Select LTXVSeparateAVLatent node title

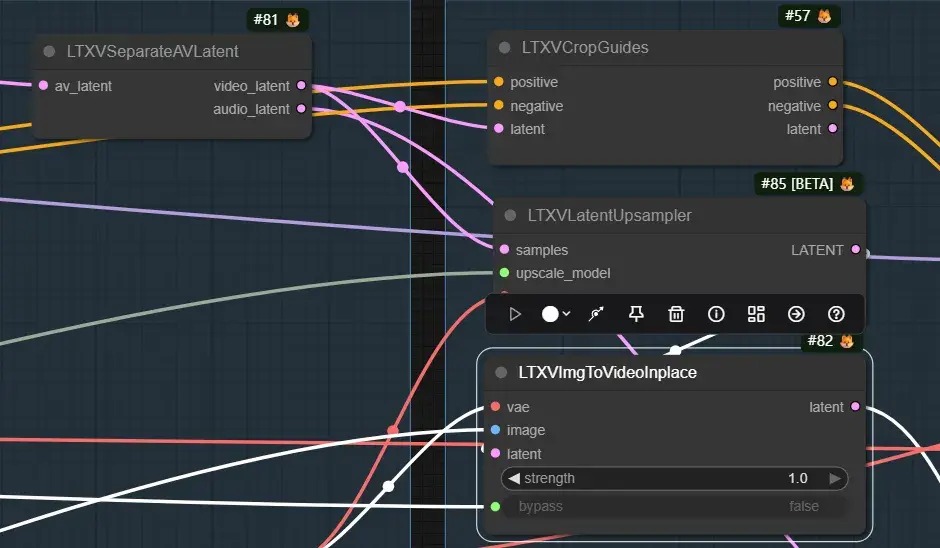click(x=152, y=52)
